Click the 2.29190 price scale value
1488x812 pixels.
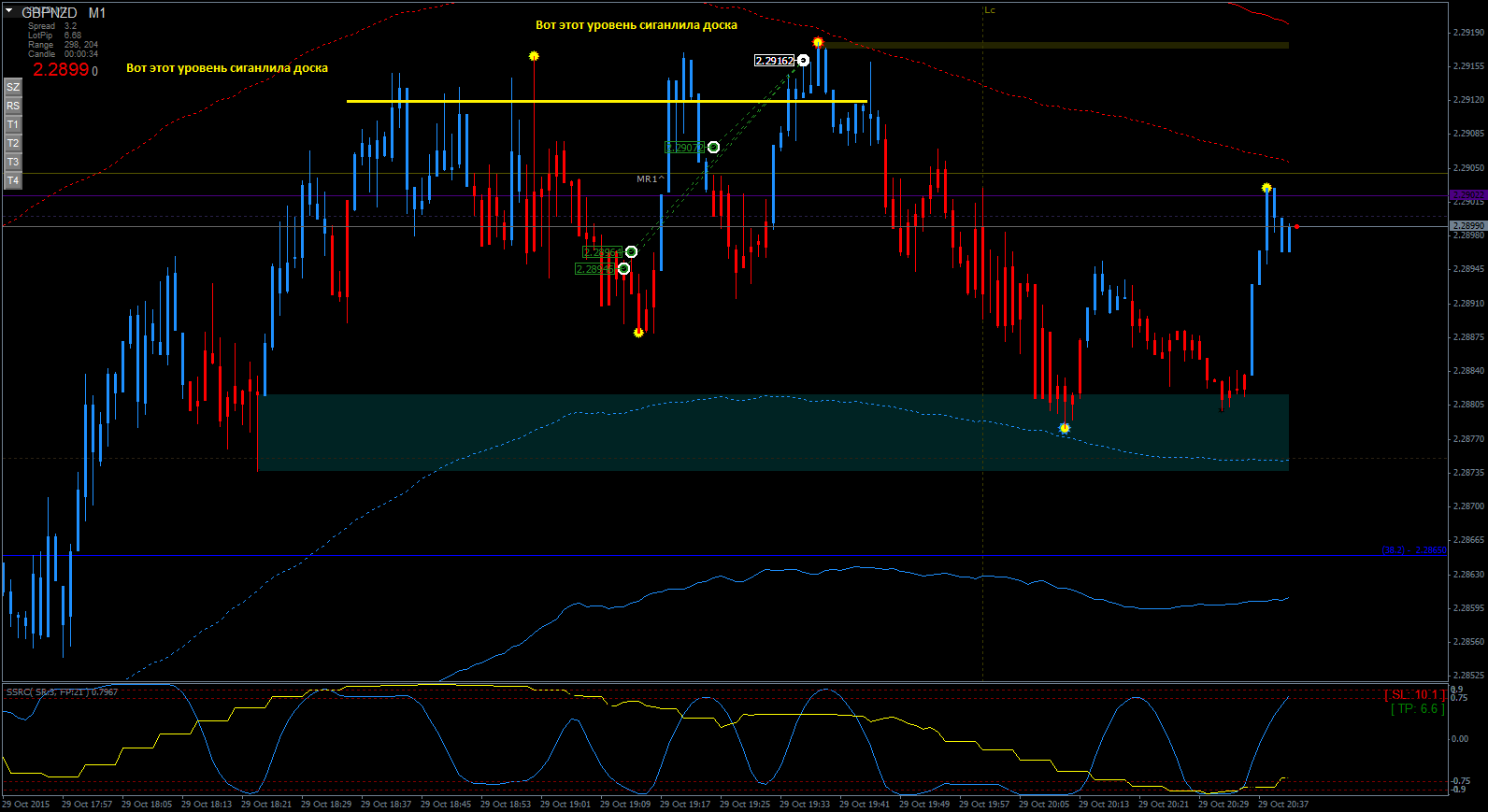tap(1468, 33)
